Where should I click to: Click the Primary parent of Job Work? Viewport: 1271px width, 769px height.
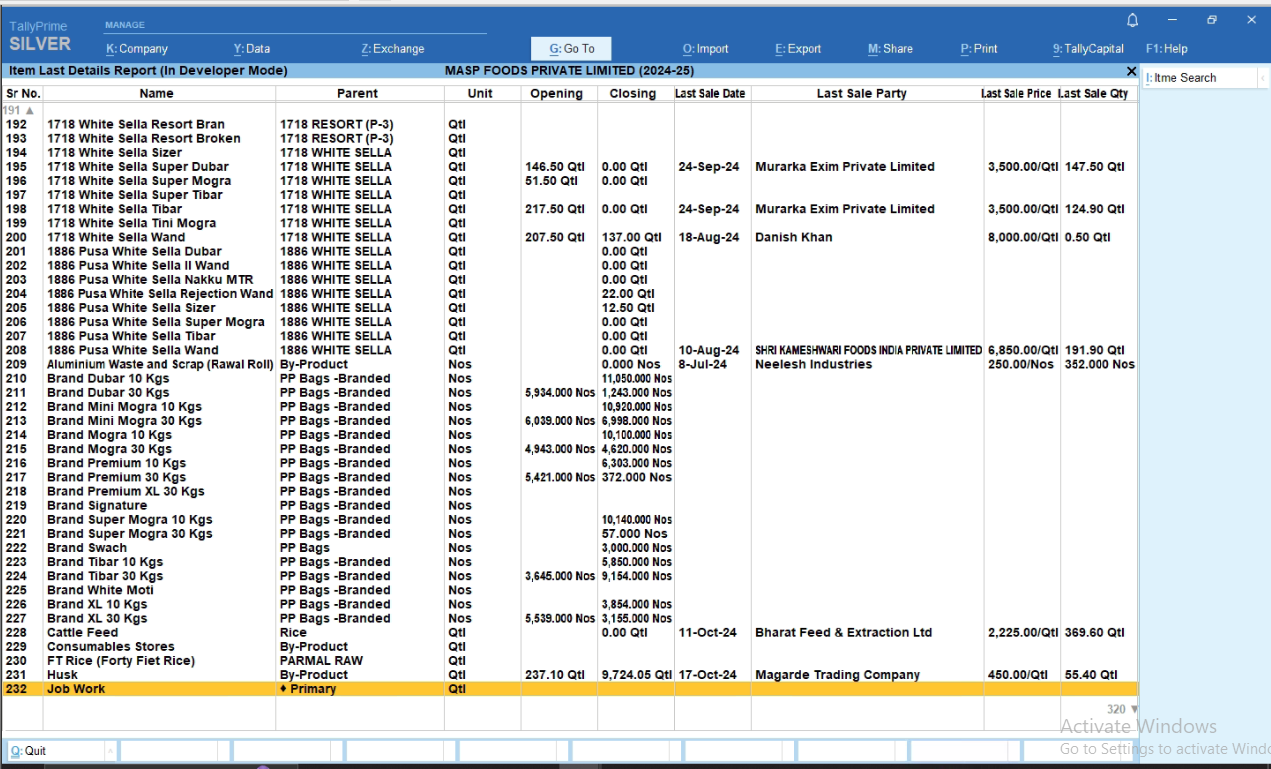308,689
